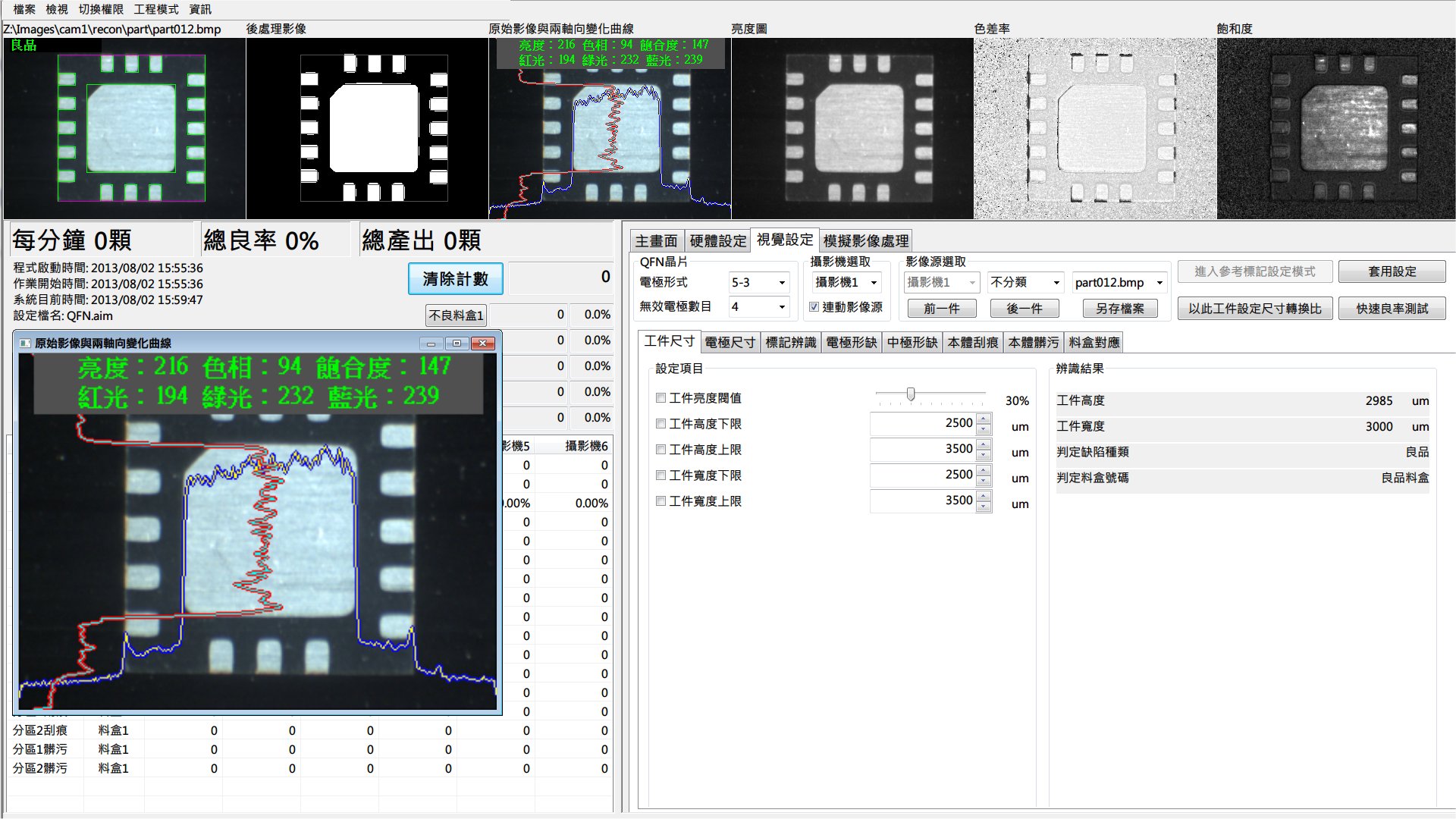Image resolution: width=1456 pixels, height=819 pixels.
Task: Open the 本體刮痕 sub-tab
Action: pos(973,343)
